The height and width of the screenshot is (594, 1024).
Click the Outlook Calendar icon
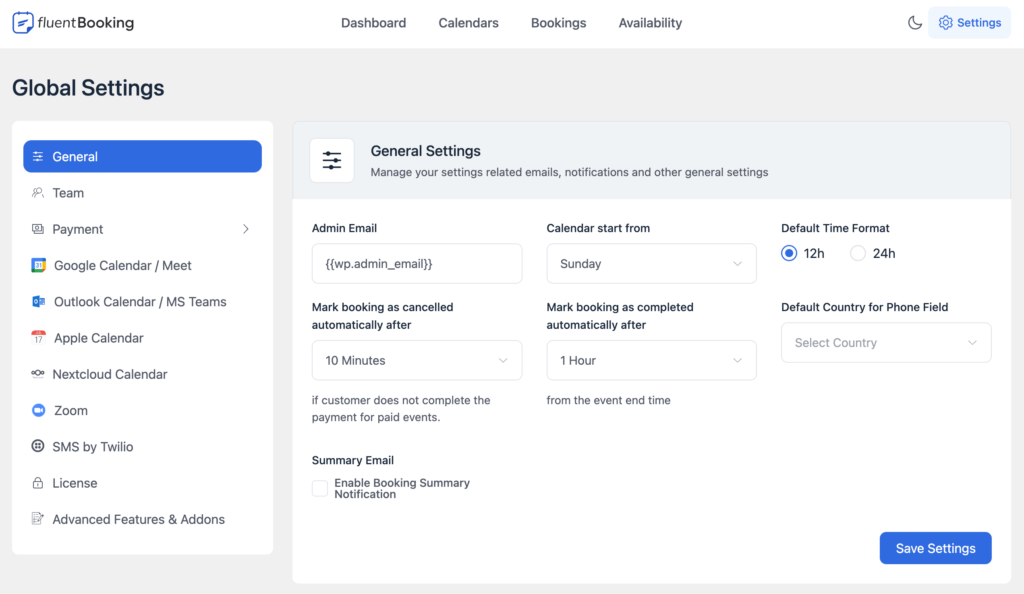point(39,302)
